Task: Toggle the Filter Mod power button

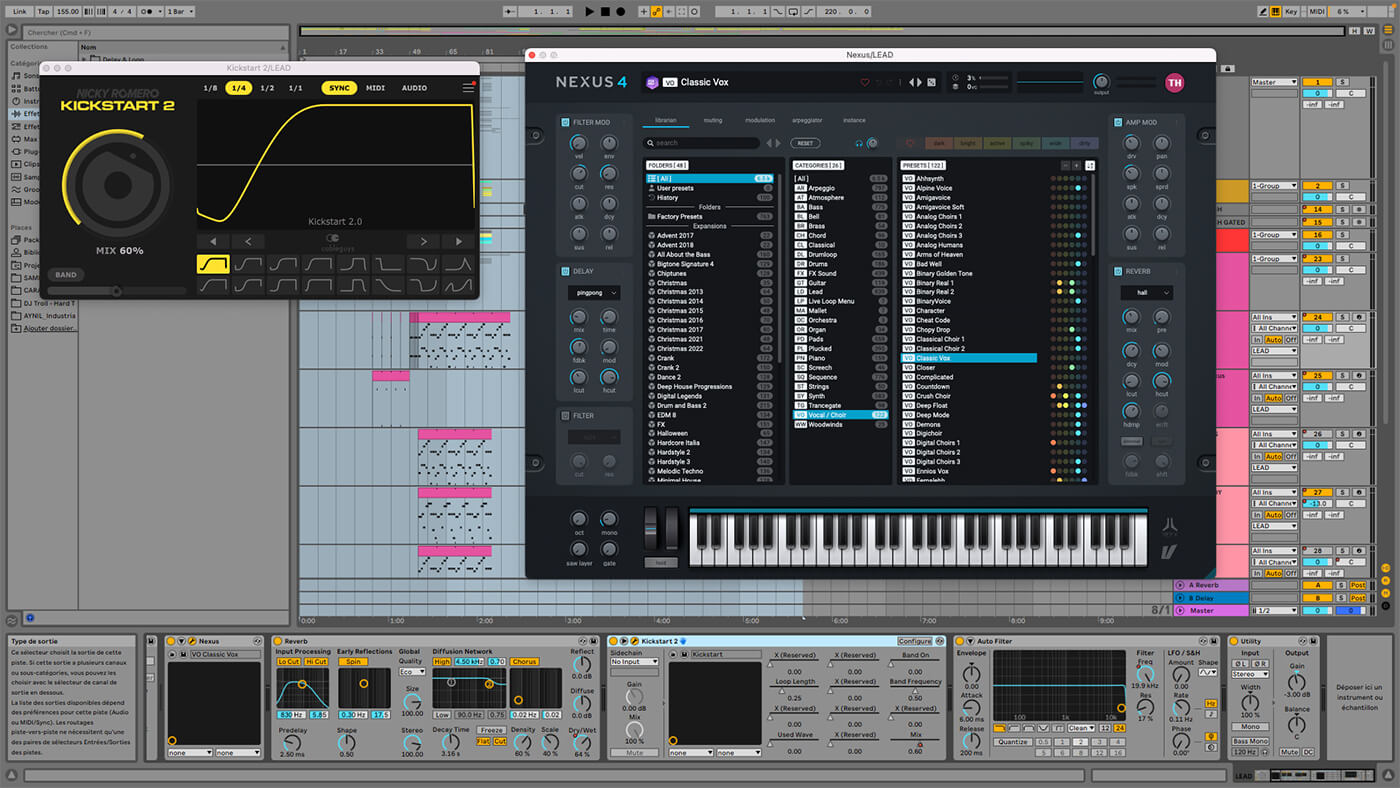Action: [565, 122]
